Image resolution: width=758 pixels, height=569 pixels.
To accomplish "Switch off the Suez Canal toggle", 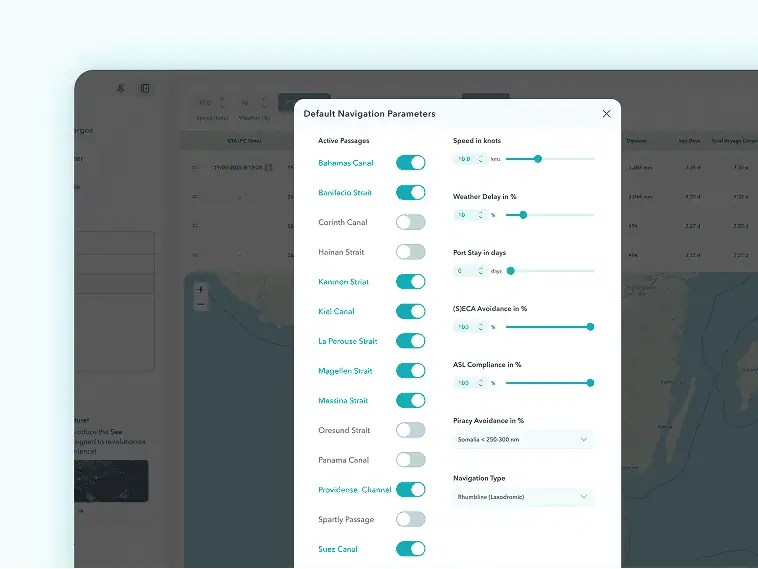I will [410, 549].
